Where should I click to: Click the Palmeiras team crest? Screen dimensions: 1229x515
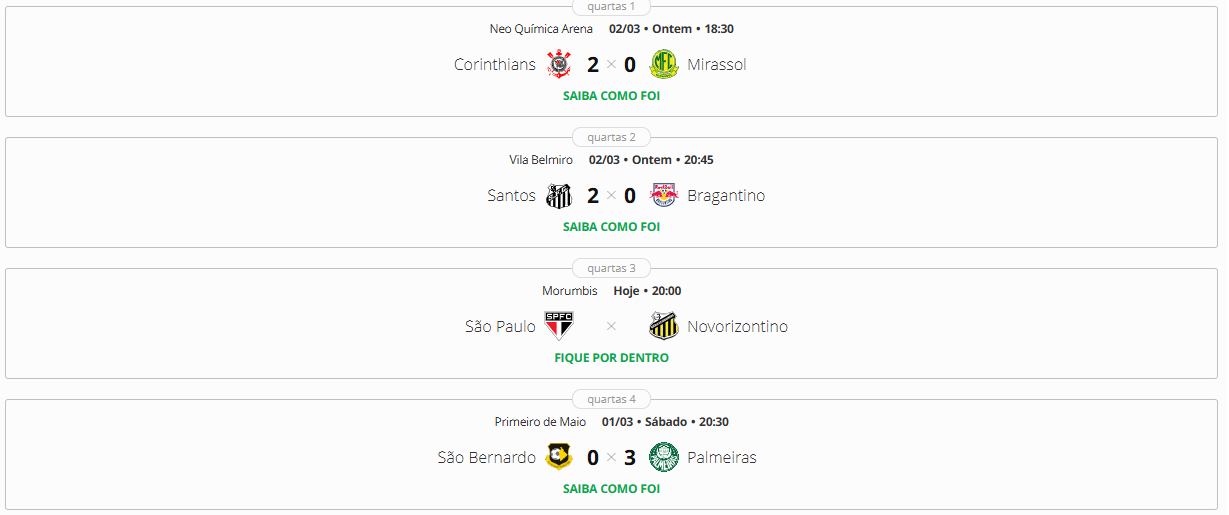(663, 458)
